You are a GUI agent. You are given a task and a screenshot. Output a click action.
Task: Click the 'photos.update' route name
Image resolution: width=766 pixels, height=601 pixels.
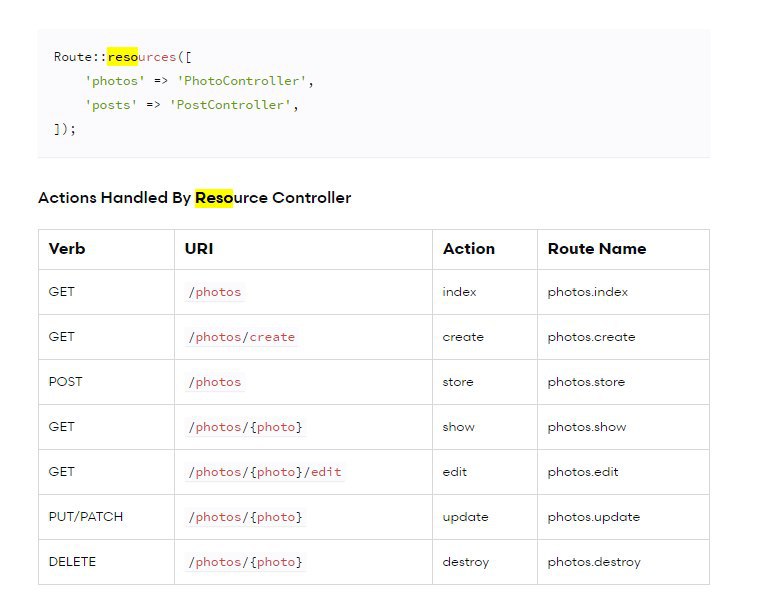(x=594, y=517)
